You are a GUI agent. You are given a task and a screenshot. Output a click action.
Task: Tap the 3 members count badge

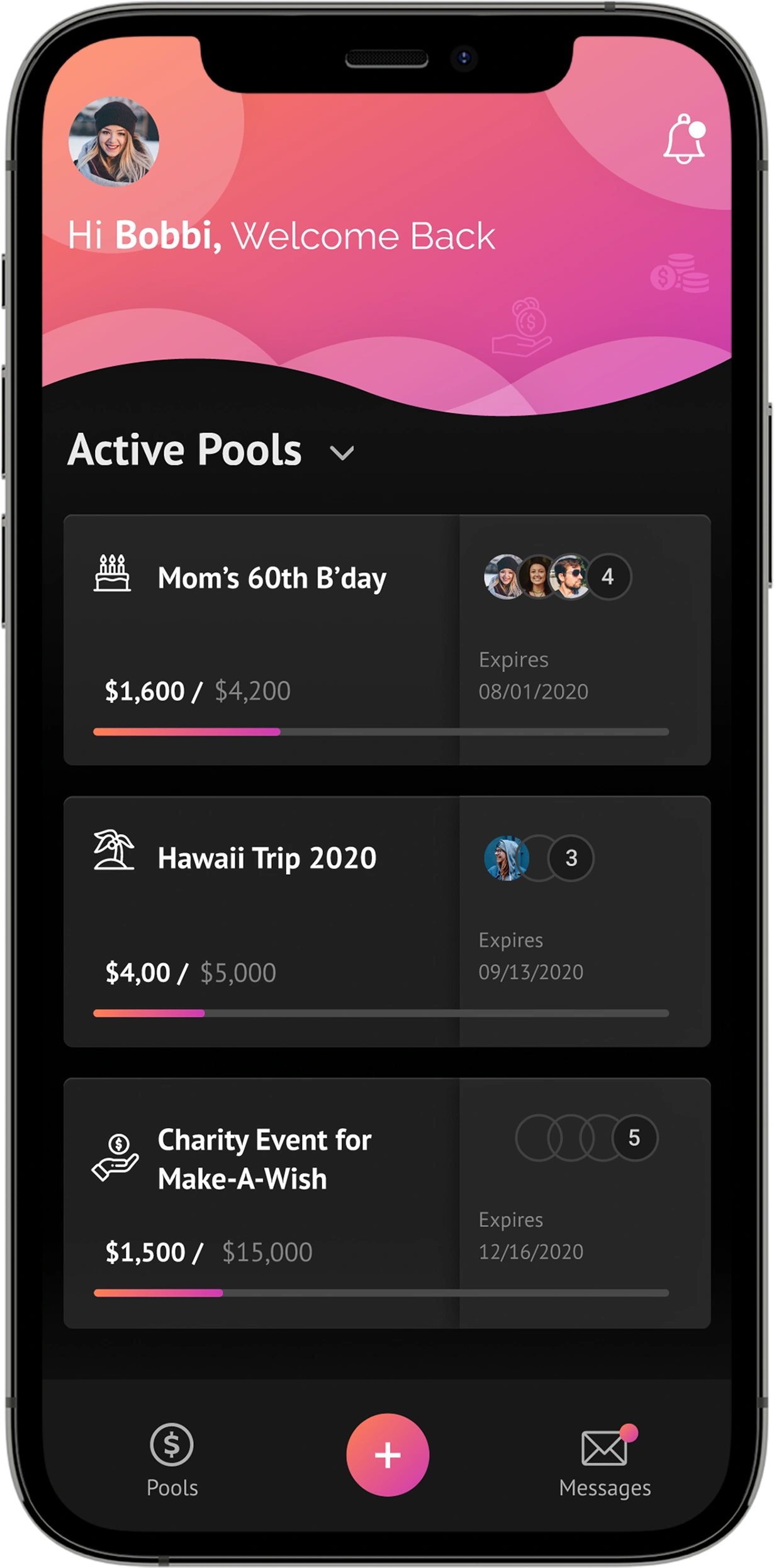coord(571,858)
